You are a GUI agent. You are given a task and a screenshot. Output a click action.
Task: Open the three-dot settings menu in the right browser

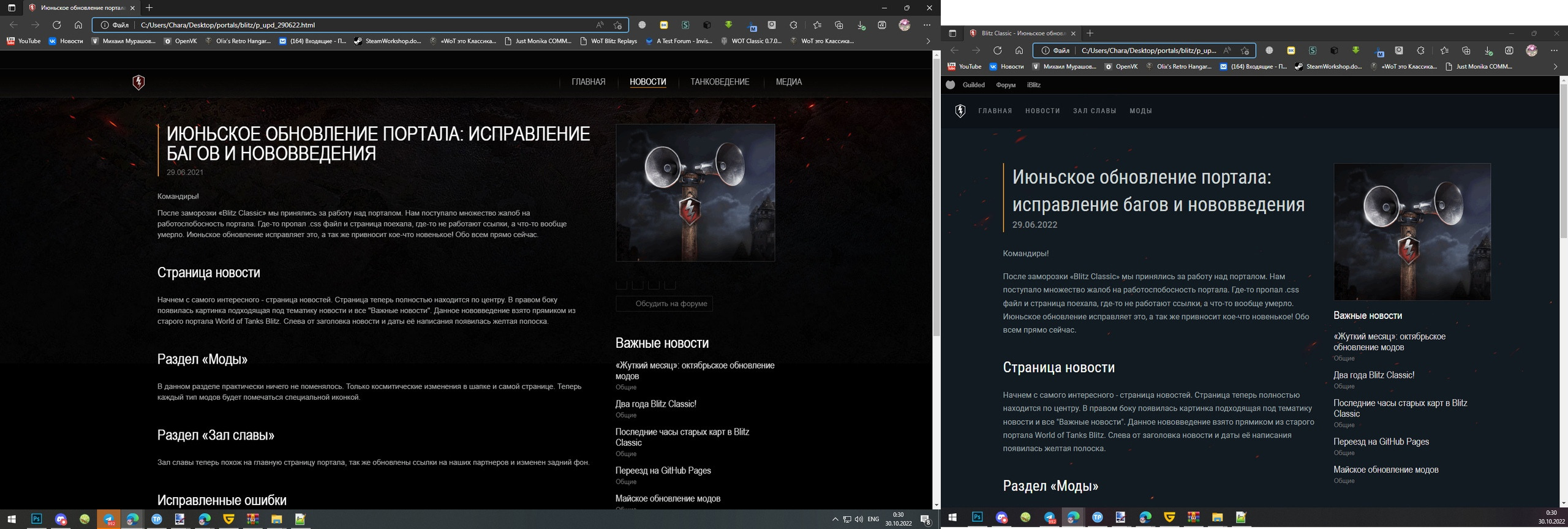point(1554,50)
